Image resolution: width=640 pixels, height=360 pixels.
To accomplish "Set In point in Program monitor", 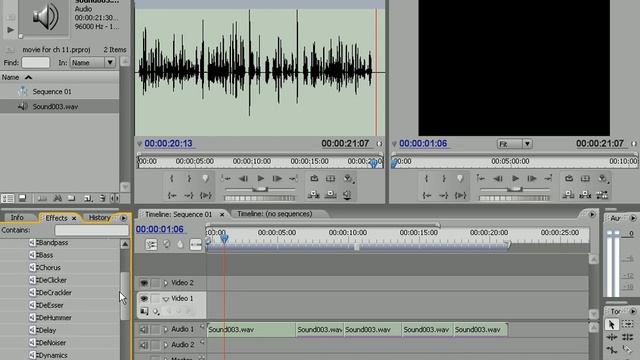I will (427, 179).
